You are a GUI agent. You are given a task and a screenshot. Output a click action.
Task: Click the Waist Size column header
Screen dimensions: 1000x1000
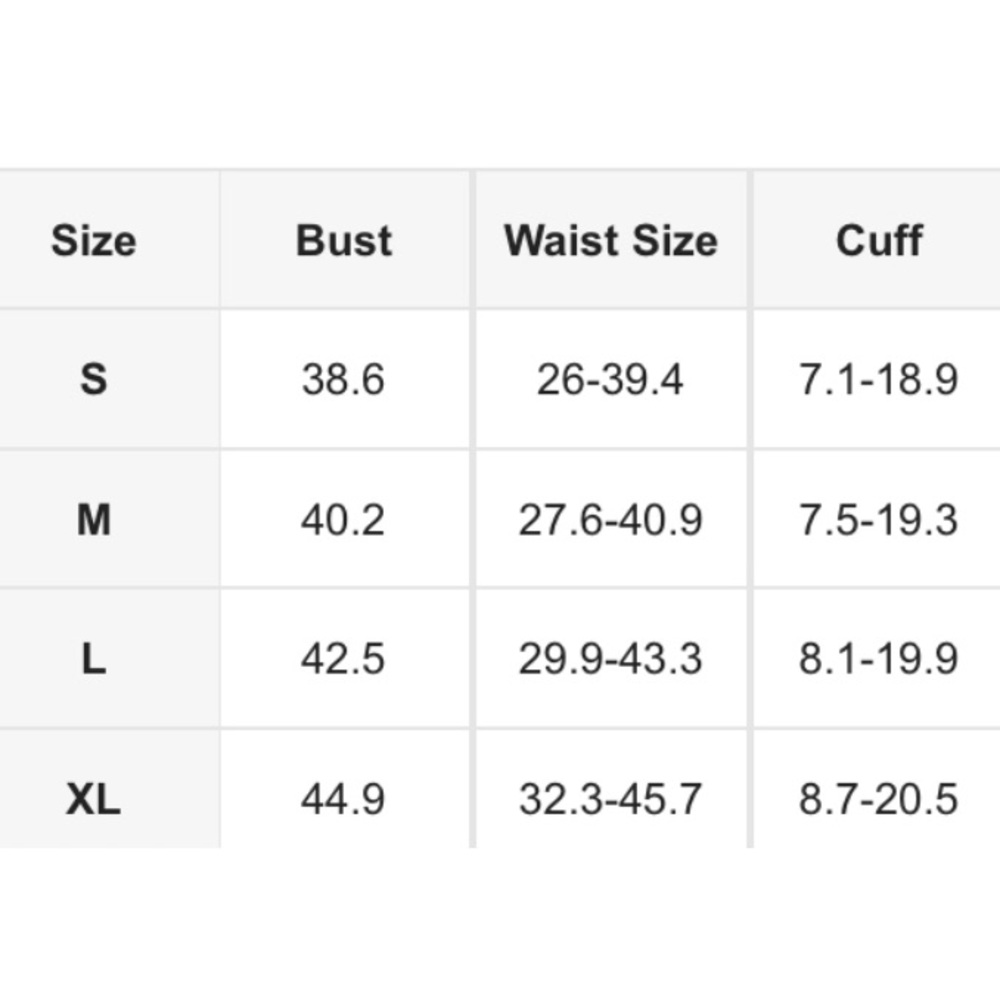(x=611, y=240)
